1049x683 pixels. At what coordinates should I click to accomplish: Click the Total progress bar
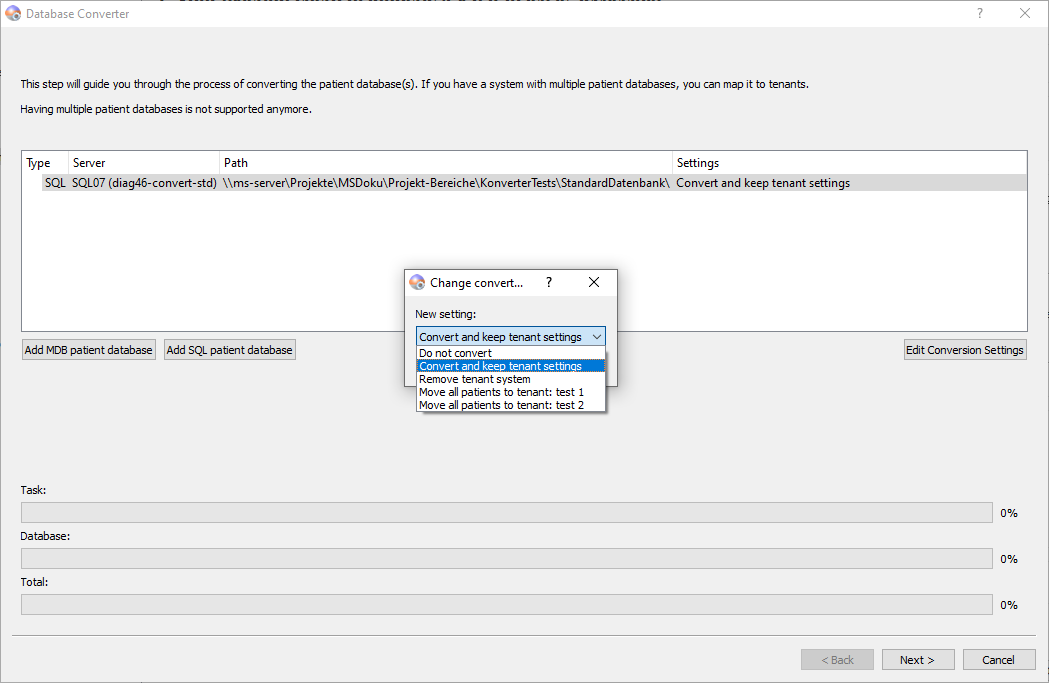(x=506, y=605)
